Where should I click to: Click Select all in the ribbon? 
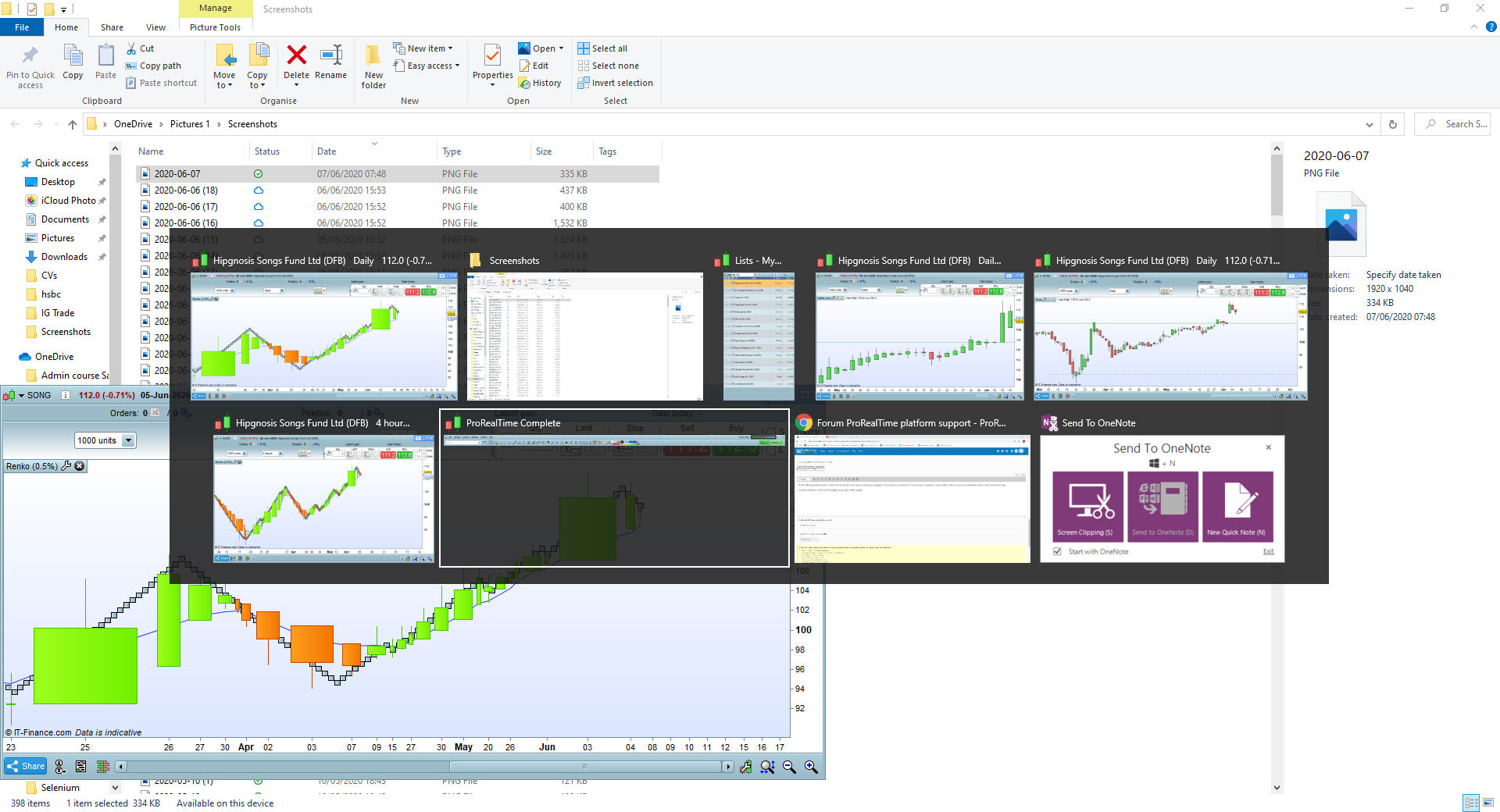point(602,48)
